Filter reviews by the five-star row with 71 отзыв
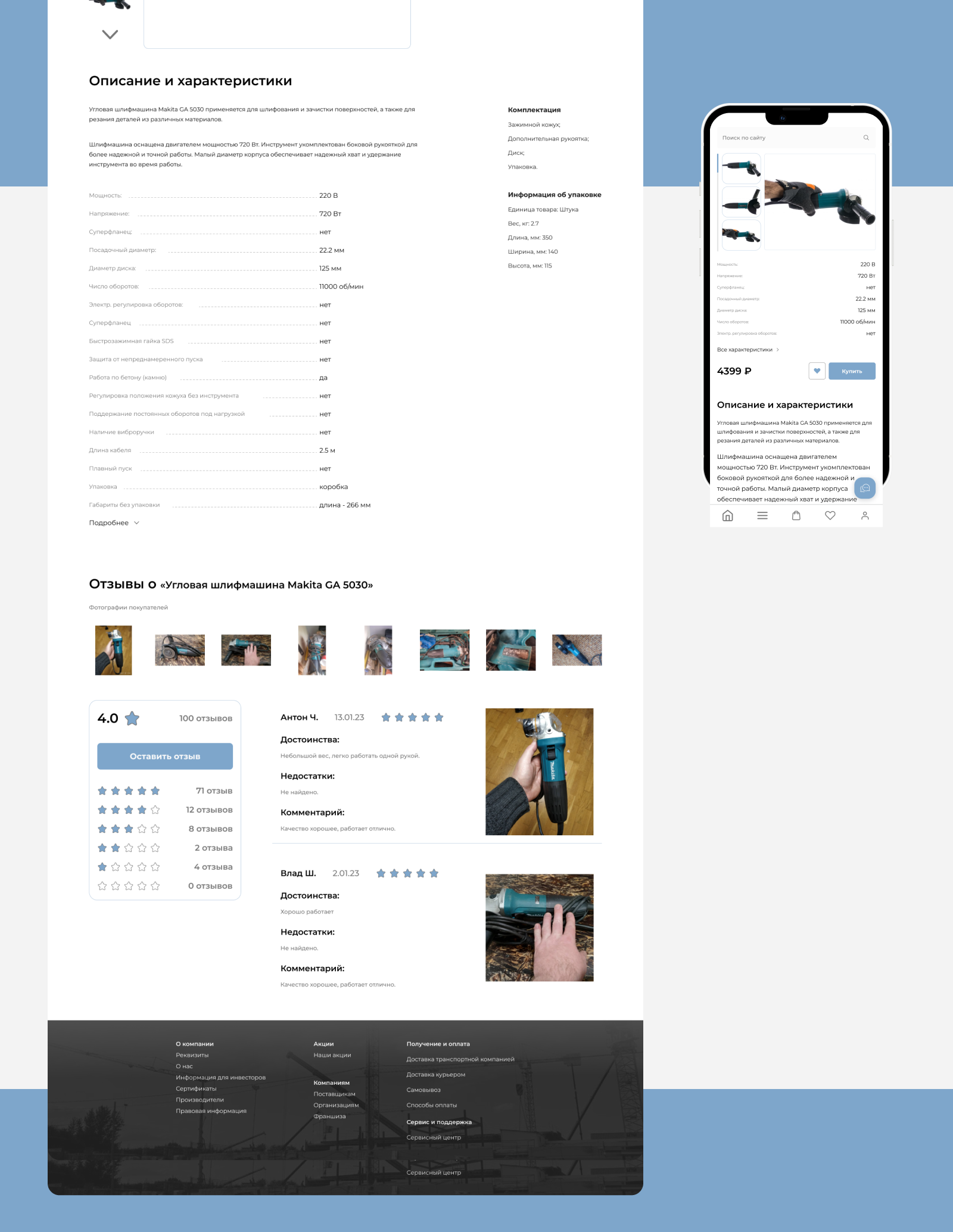The width and height of the screenshot is (953, 1232). (x=165, y=791)
